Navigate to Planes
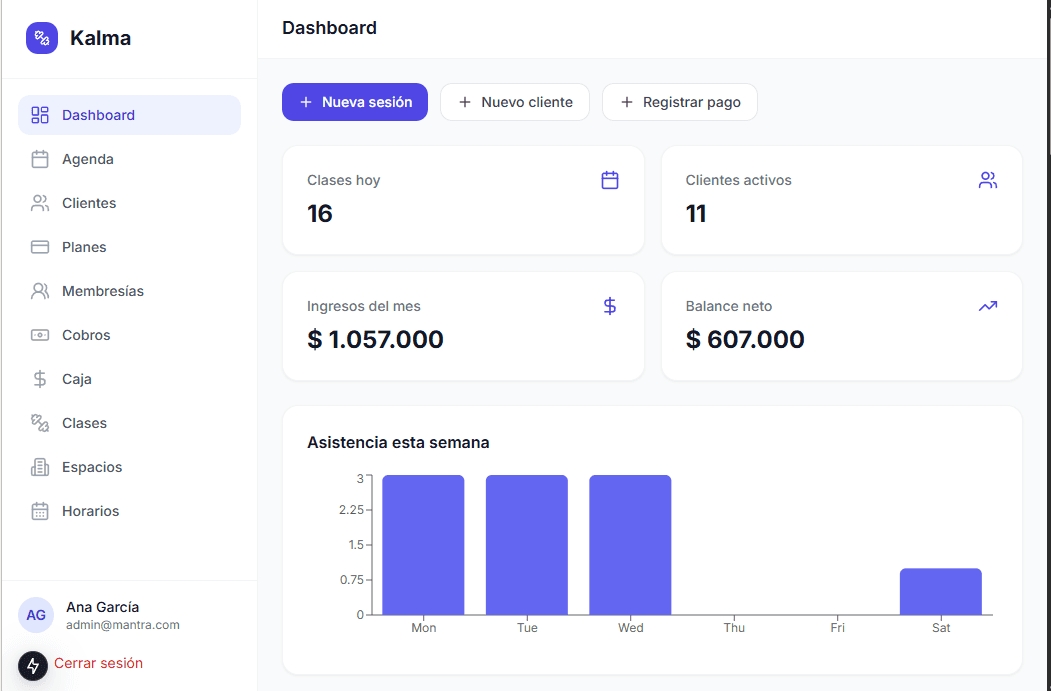 [x=129, y=247]
